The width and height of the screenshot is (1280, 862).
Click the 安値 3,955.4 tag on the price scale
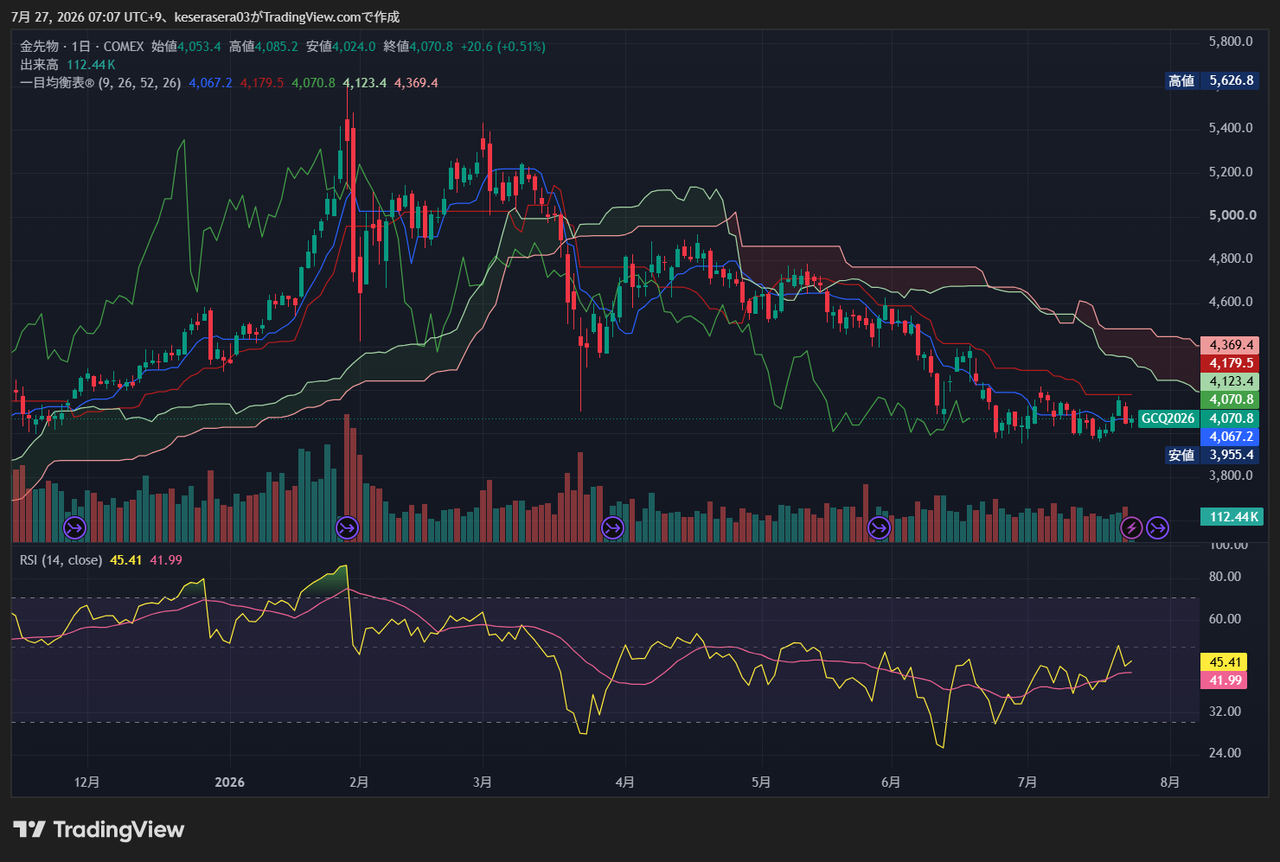[1211, 455]
